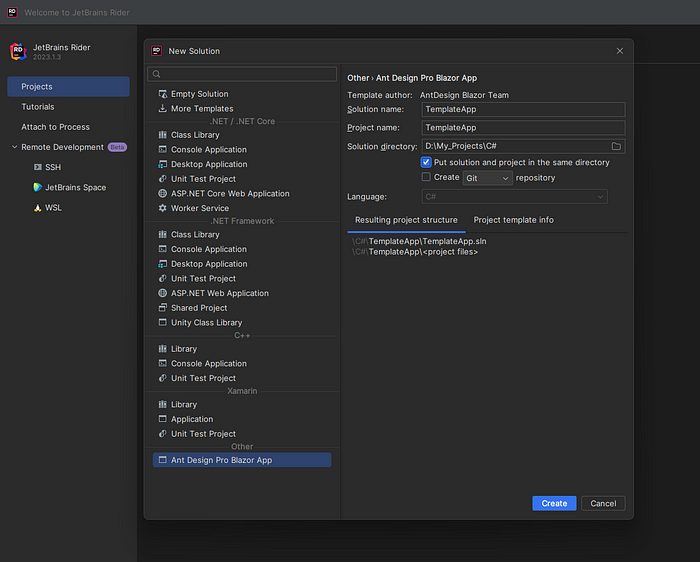Click the Cancel button
Screen dimensions: 700x562
coord(603,504)
